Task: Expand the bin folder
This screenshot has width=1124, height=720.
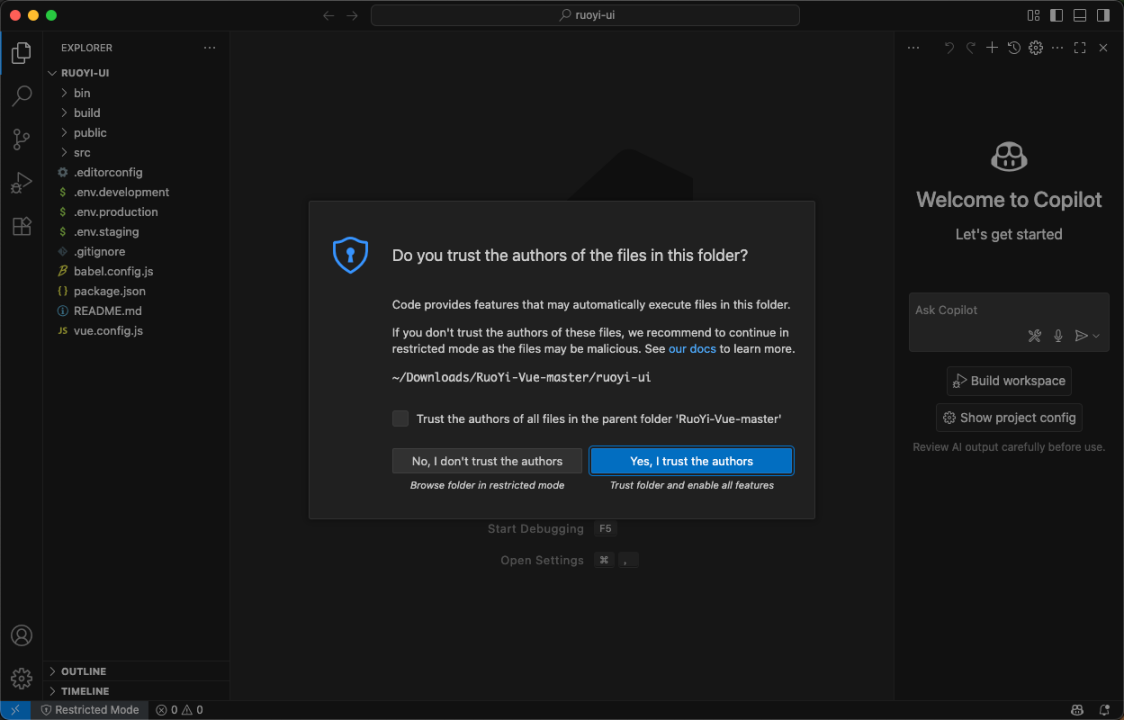Action: (x=136, y=93)
